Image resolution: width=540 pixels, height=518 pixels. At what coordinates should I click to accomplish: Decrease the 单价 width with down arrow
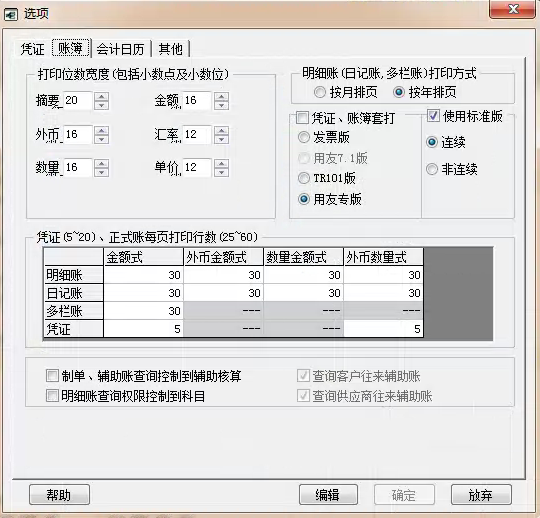click(221, 172)
